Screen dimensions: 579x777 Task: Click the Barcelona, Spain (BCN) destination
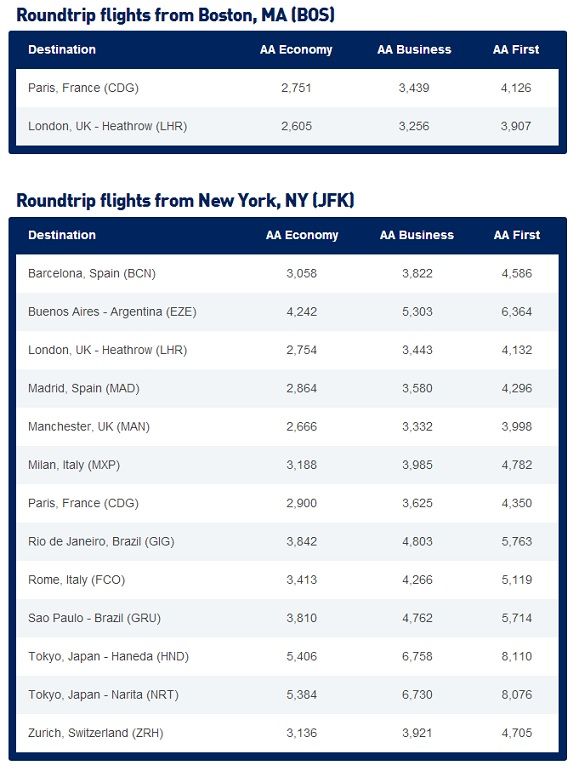click(92, 274)
